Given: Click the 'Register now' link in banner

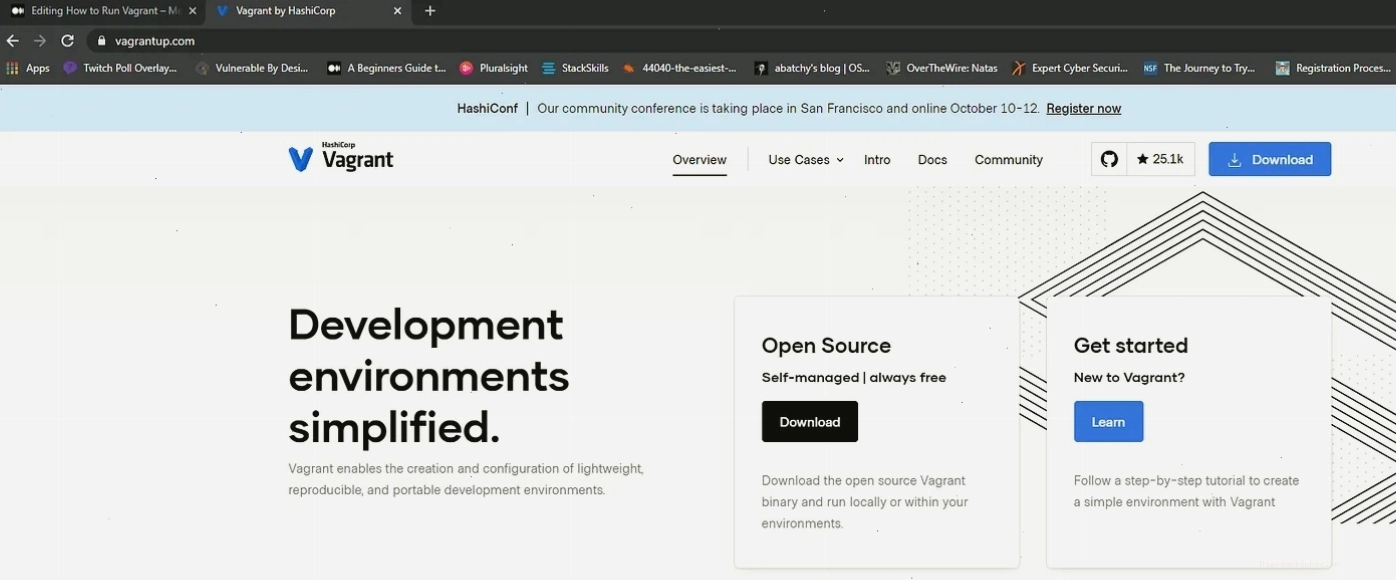Looking at the screenshot, I should tap(1083, 108).
